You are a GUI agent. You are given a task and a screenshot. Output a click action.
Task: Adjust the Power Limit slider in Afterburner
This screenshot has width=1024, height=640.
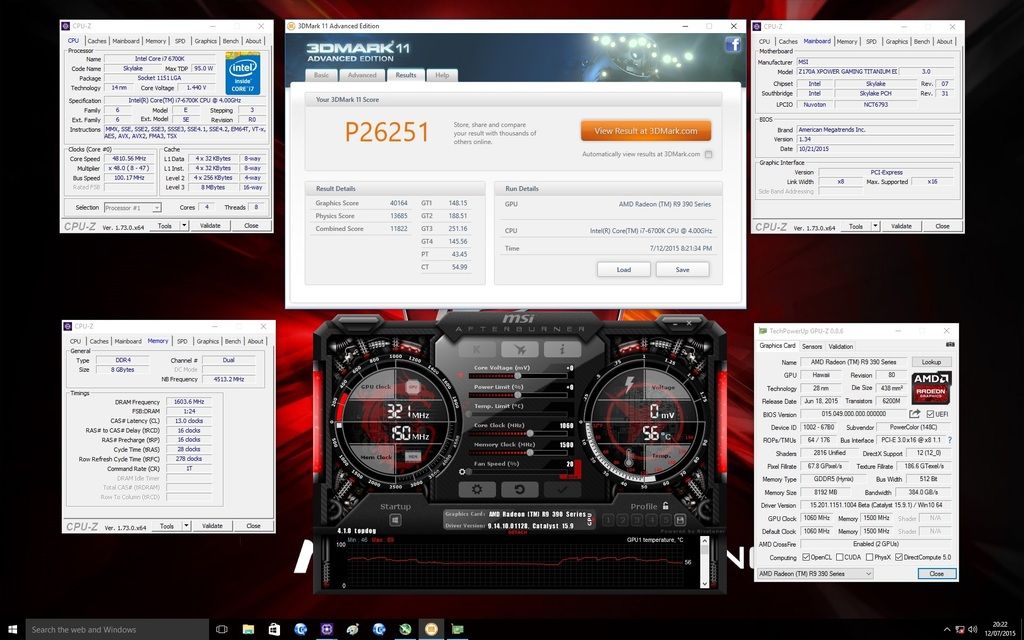click(517, 394)
